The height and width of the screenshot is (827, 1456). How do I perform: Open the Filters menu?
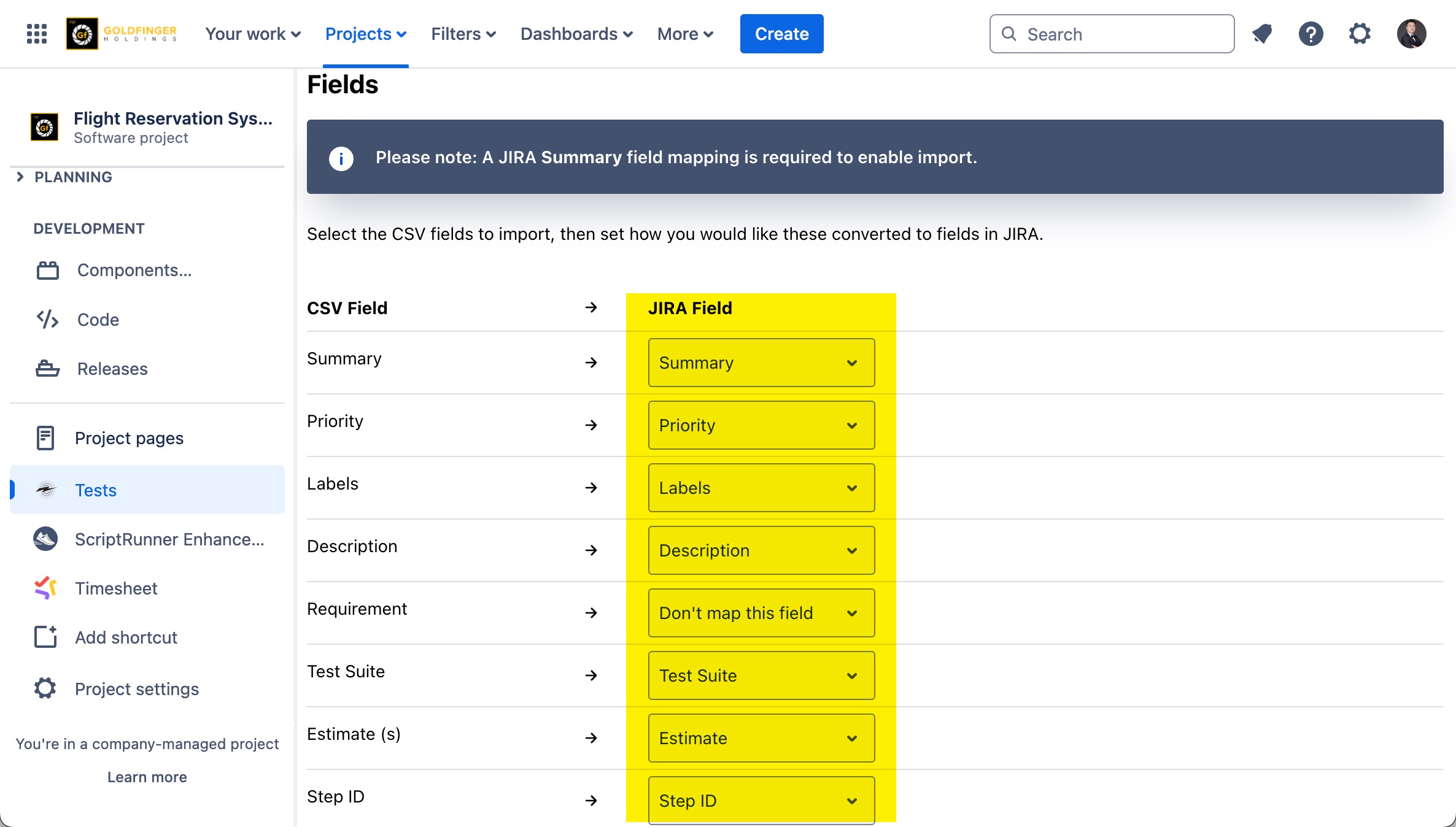(463, 34)
